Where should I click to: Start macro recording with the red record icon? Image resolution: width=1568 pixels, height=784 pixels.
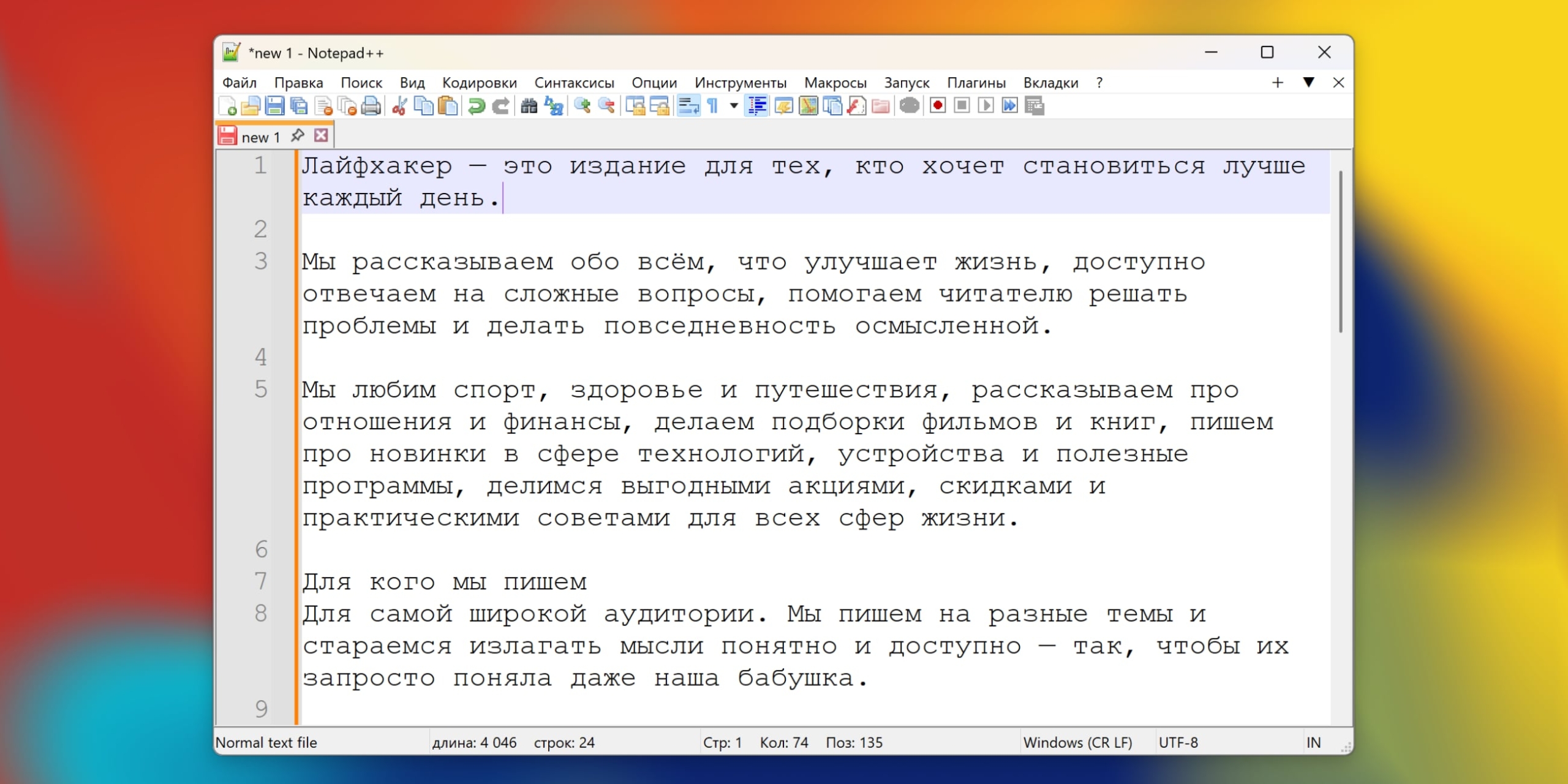coord(937,105)
